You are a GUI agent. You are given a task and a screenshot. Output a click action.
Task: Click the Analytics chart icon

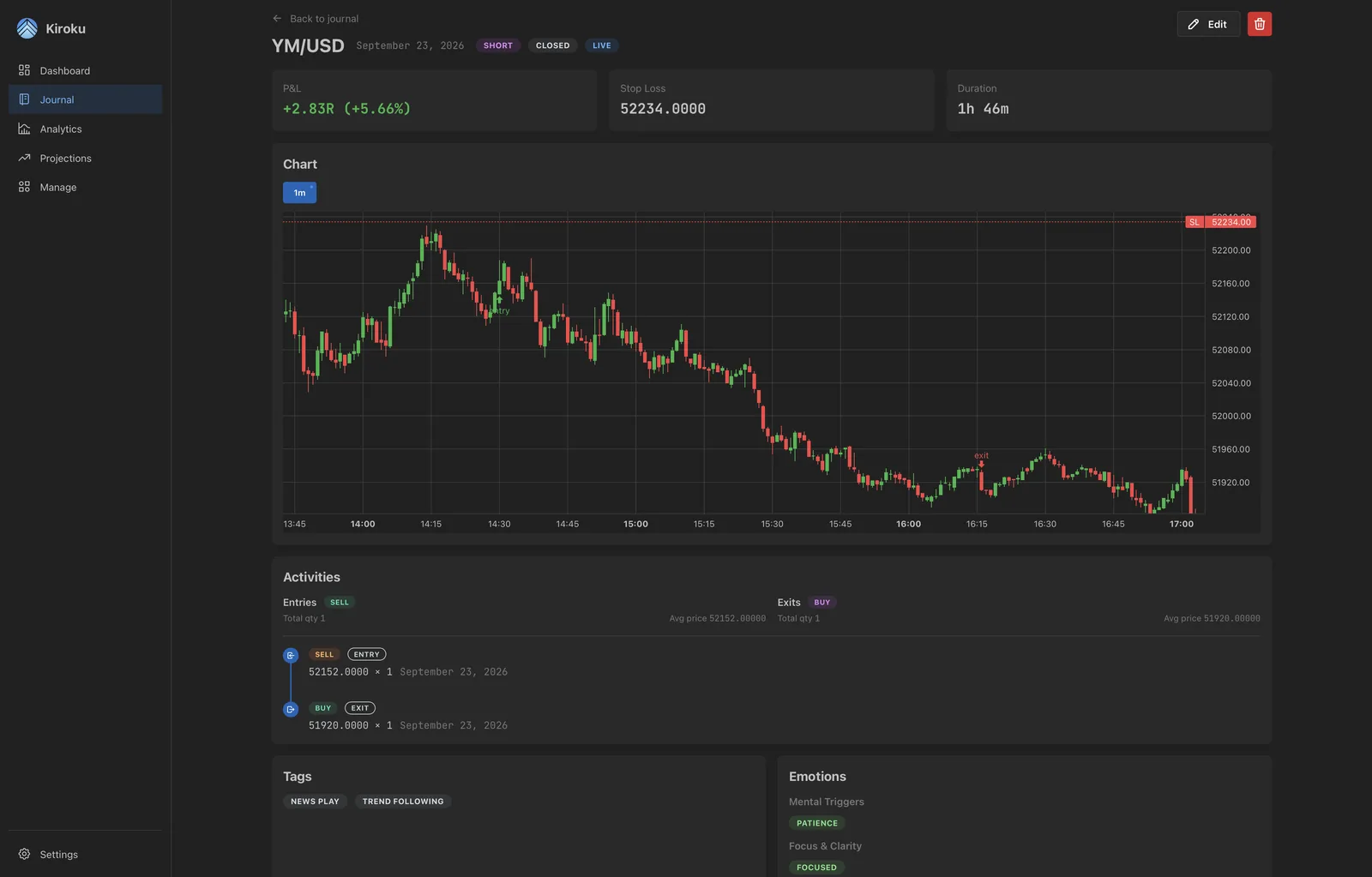(x=24, y=129)
